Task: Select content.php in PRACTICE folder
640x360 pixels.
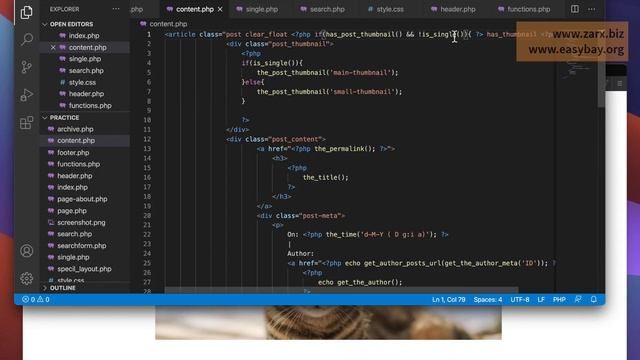Action: click(76, 140)
